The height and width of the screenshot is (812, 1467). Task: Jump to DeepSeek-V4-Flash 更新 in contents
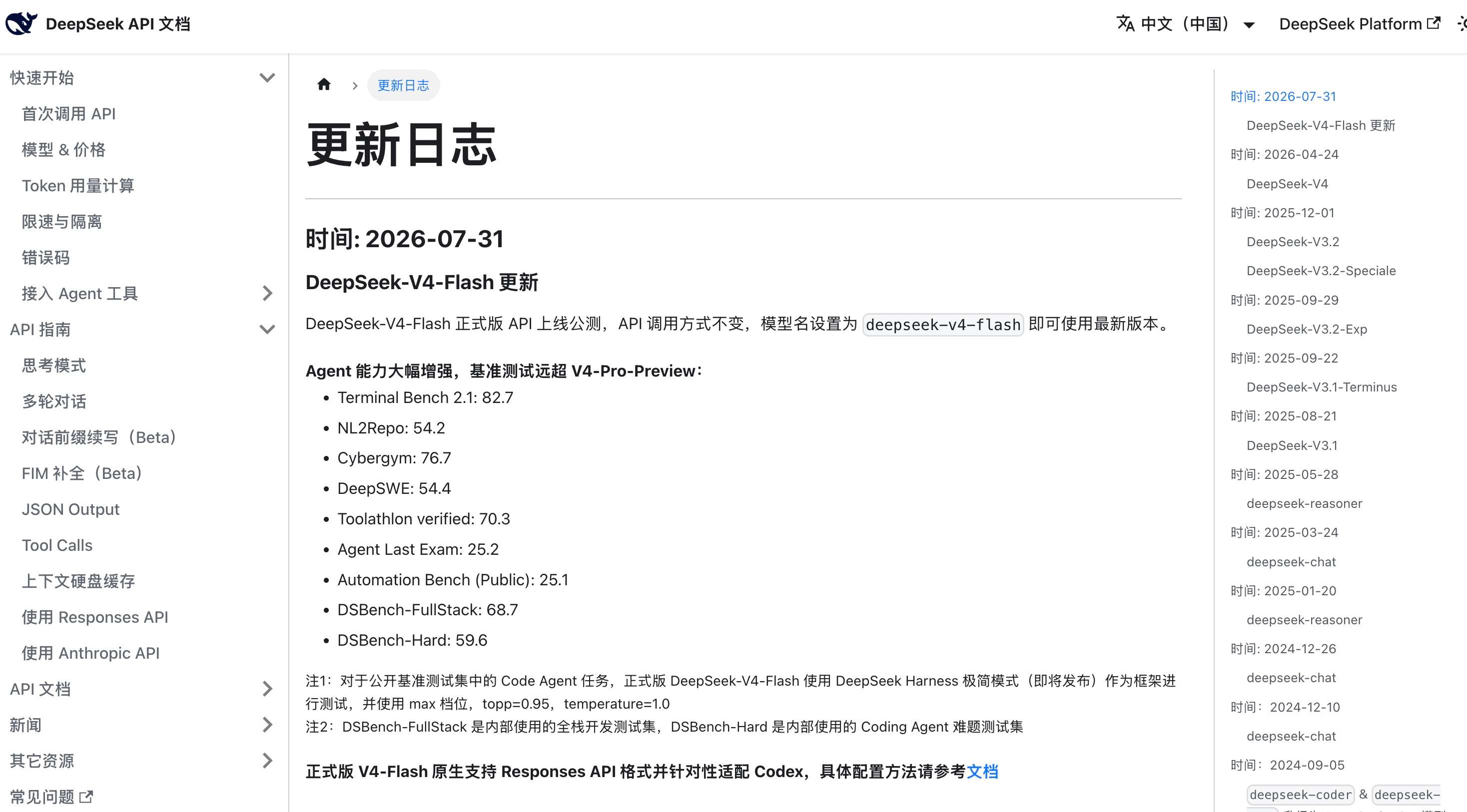[1321, 126]
